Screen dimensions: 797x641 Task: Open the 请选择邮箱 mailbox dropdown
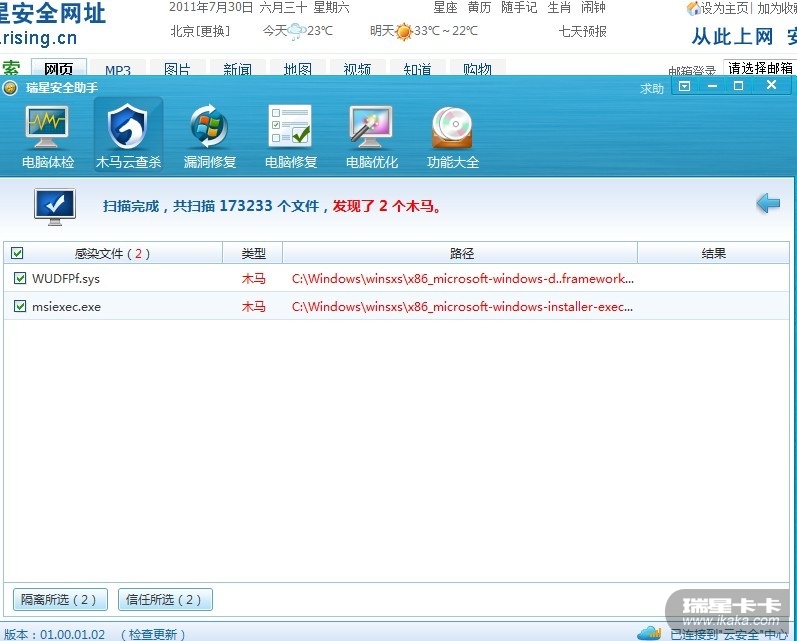coord(760,68)
